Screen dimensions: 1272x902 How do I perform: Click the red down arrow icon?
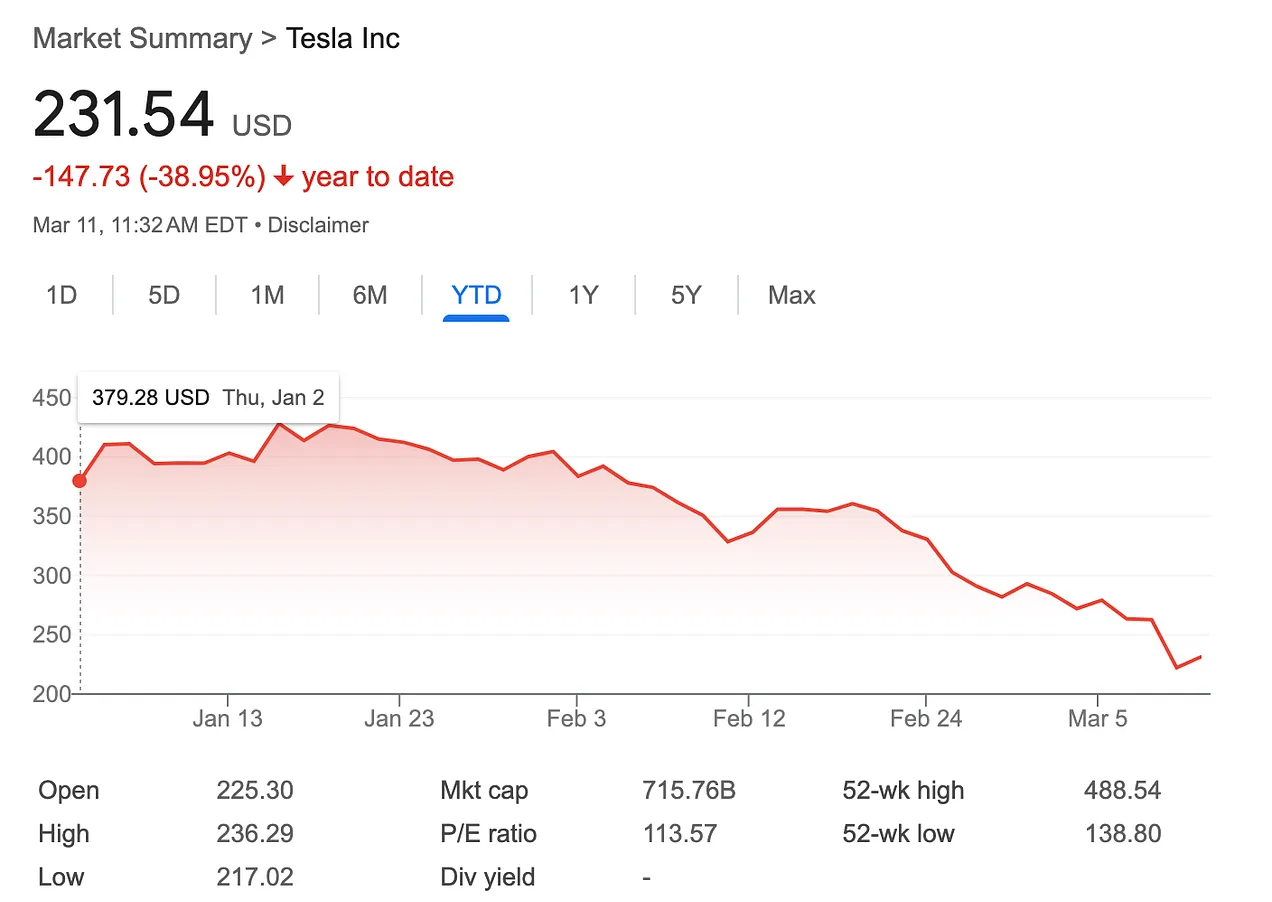point(283,177)
